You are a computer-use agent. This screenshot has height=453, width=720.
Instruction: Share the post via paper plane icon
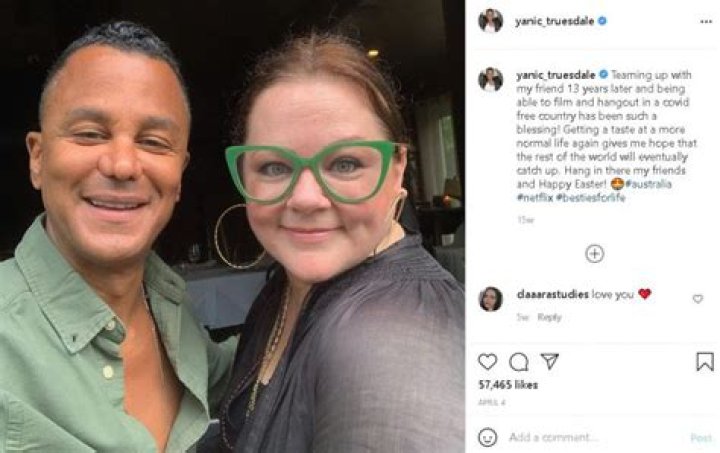549,361
